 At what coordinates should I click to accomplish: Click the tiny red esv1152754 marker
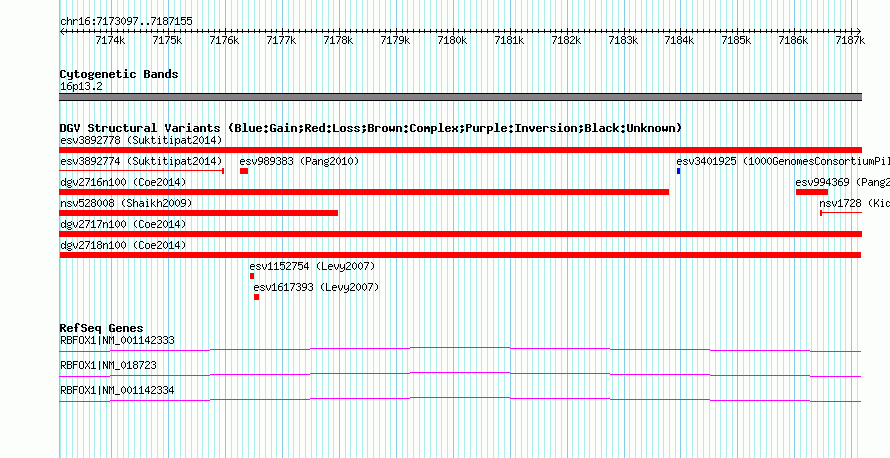coord(252,276)
